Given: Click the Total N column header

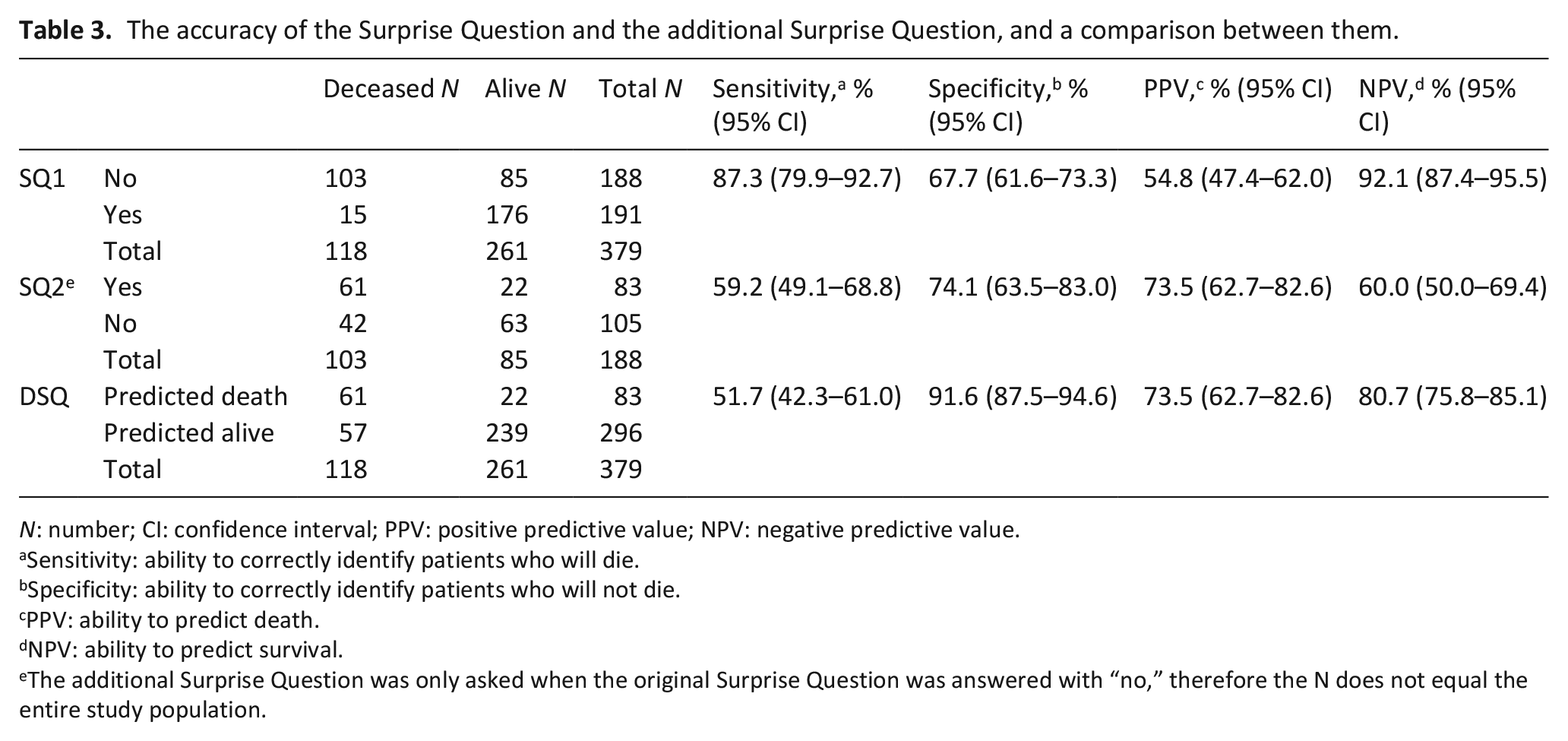Looking at the screenshot, I should pyautogui.click(x=640, y=89).
